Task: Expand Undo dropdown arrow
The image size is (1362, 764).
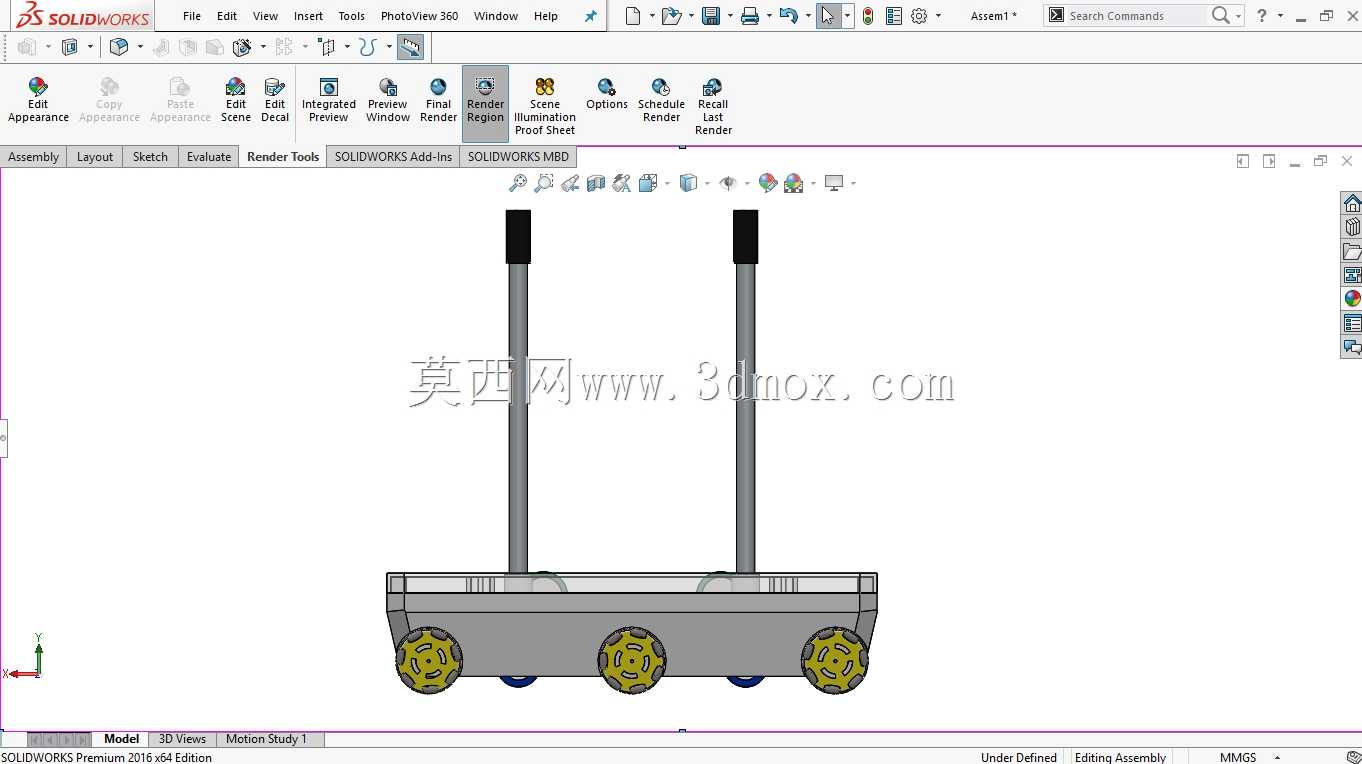Action: pos(808,16)
